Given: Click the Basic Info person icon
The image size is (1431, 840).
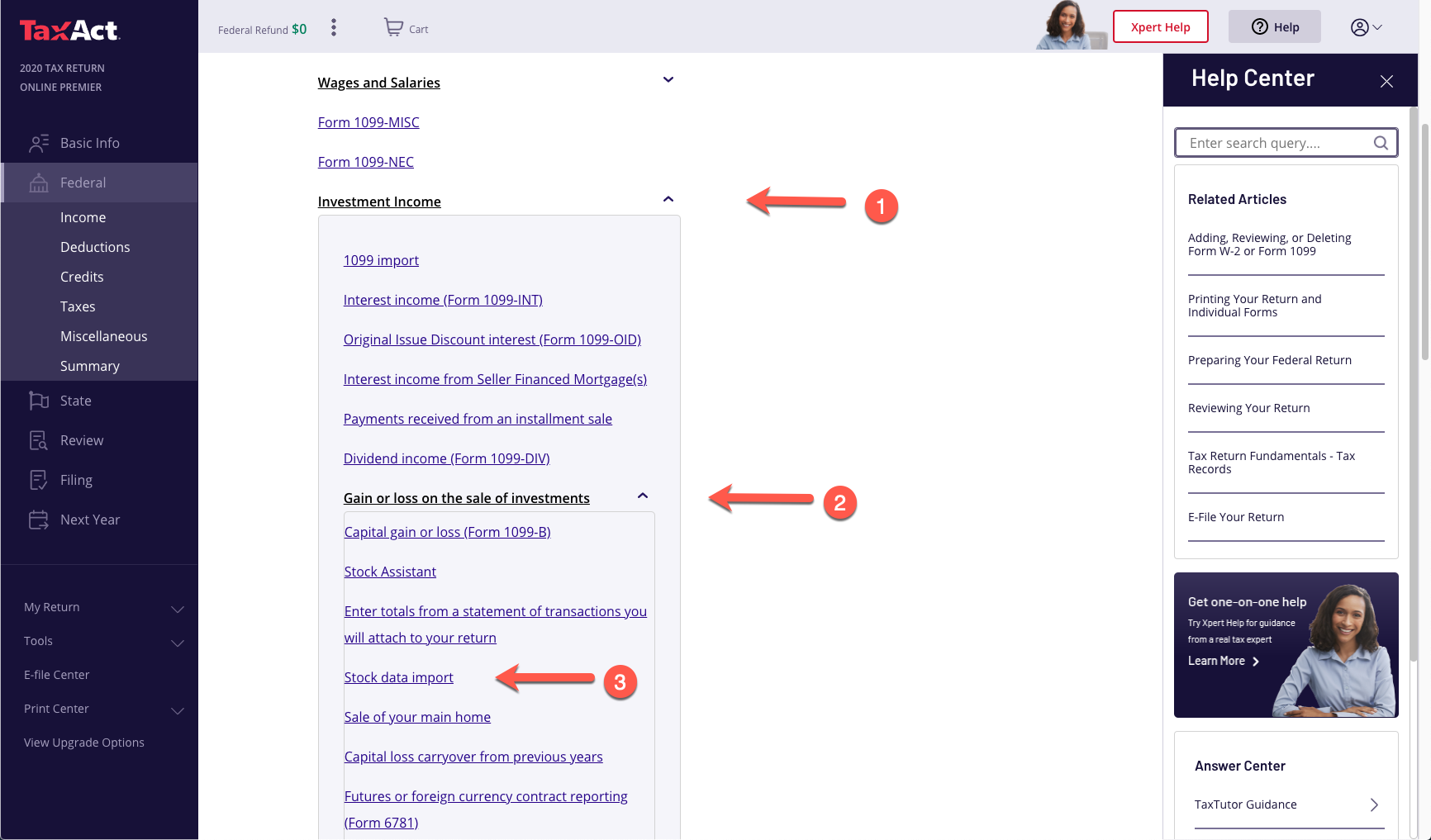Looking at the screenshot, I should pos(39,143).
